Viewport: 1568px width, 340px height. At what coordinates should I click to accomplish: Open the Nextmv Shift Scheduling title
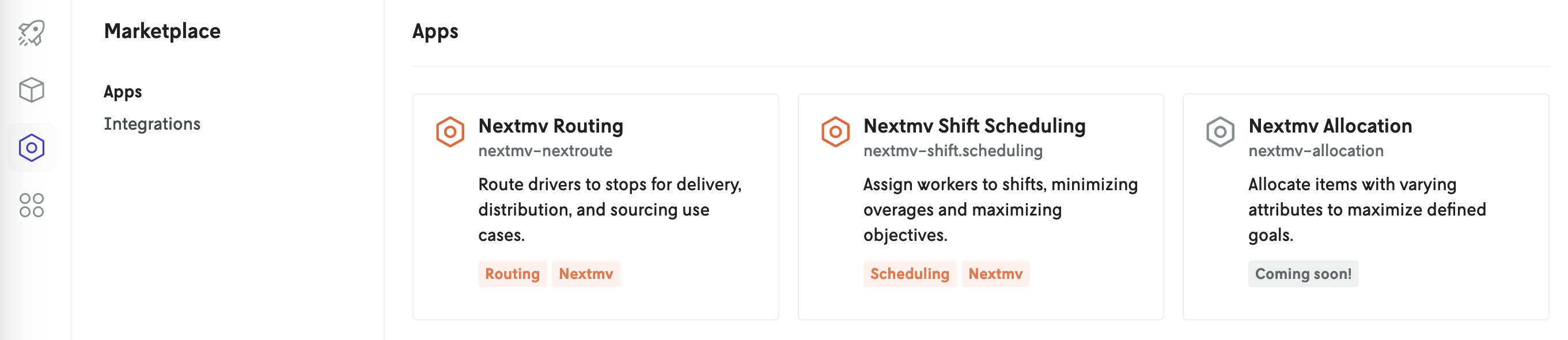[974, 126]
